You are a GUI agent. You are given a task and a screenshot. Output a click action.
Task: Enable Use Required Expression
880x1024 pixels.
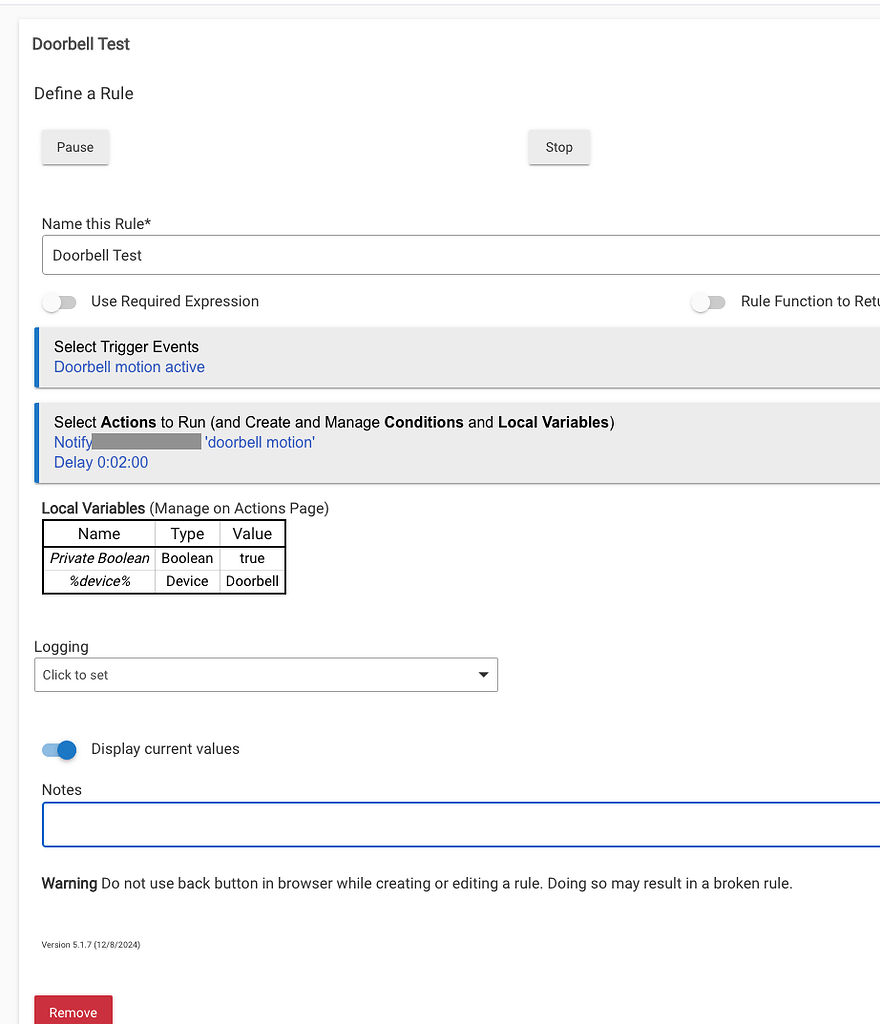[x=59, y=301]
